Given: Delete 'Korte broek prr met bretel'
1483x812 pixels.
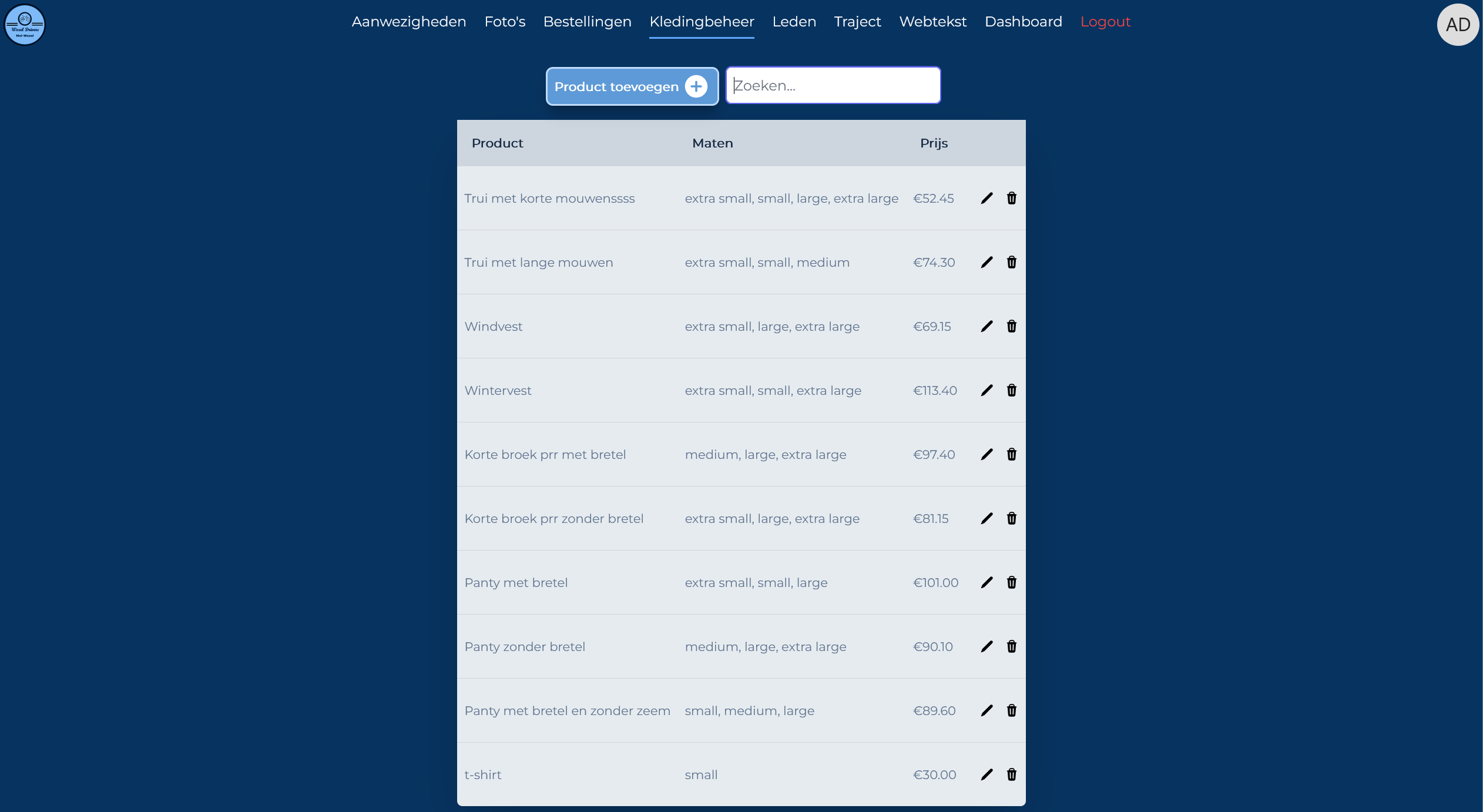Looking at the screenshot, I should 1011,454.
